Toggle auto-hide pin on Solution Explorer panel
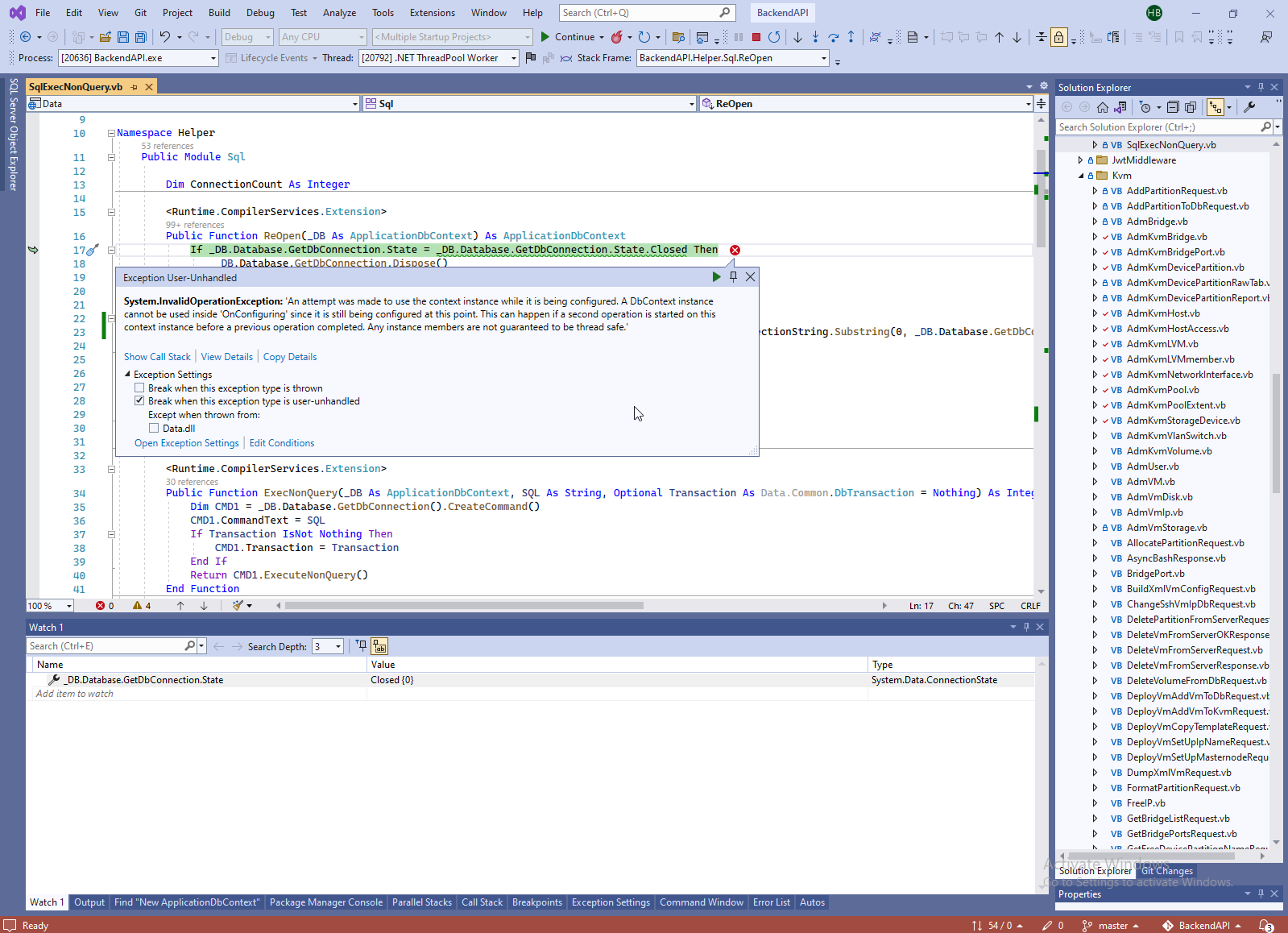Screen dimensions: 1288x933 click(1261, 87)
